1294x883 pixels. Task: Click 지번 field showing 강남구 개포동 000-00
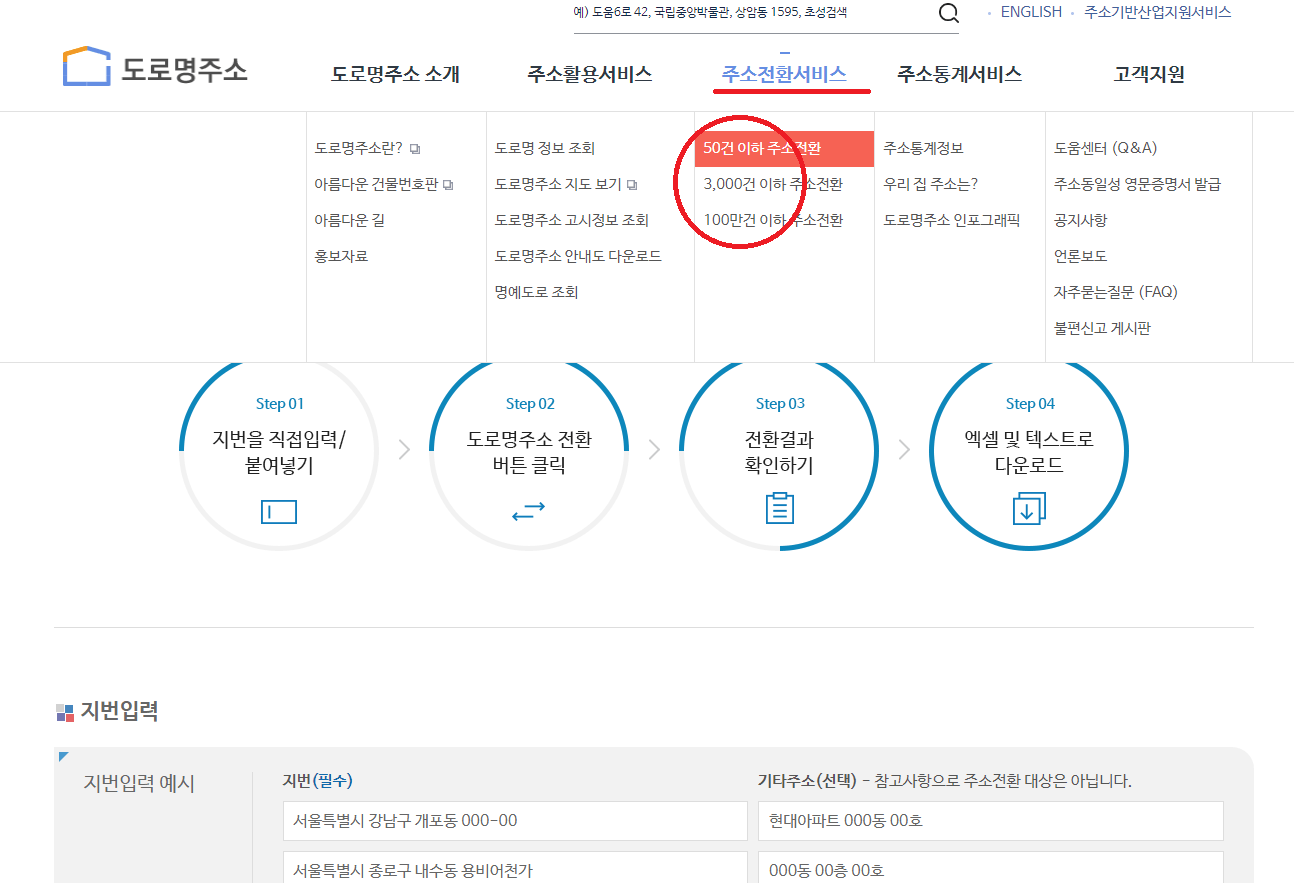515,821
